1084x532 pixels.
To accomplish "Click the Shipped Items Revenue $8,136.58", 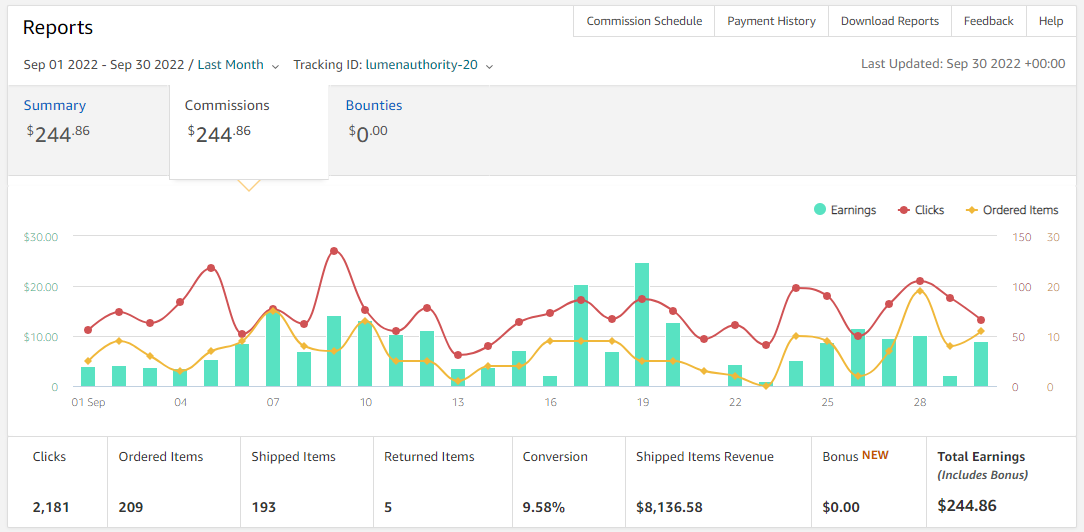I will click(669, 507).
